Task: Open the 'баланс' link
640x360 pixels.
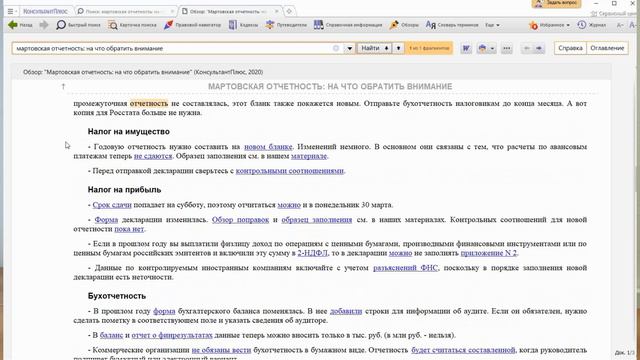Action: click(x=111, y=335)
